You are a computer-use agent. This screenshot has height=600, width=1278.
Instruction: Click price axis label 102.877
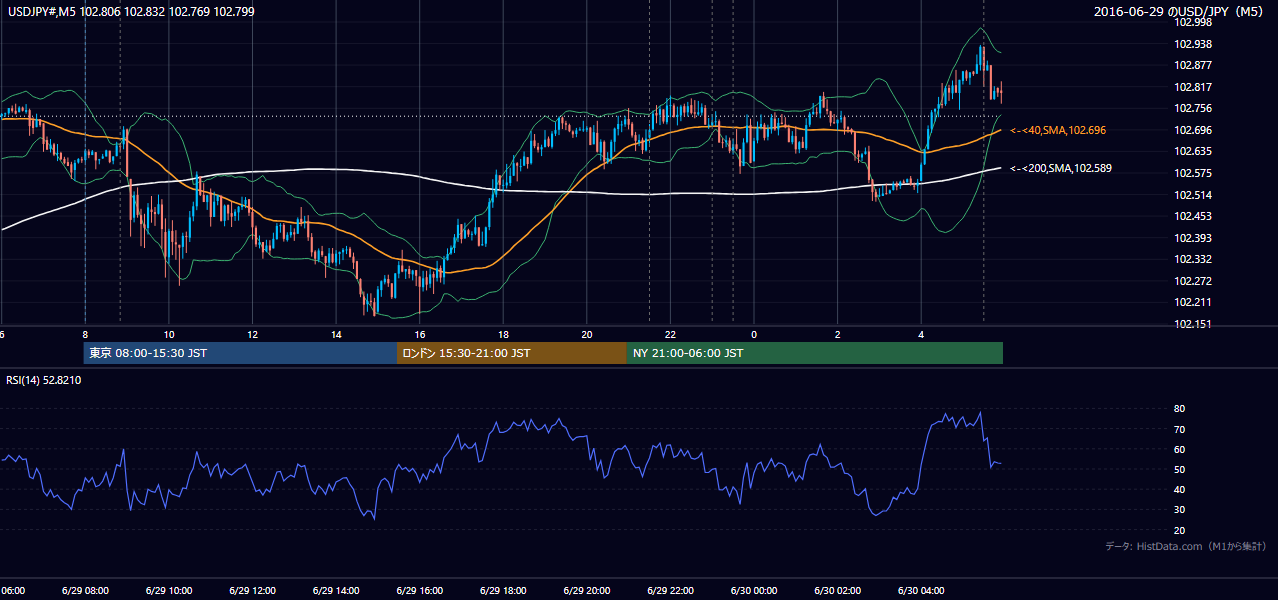point(1192,65)
